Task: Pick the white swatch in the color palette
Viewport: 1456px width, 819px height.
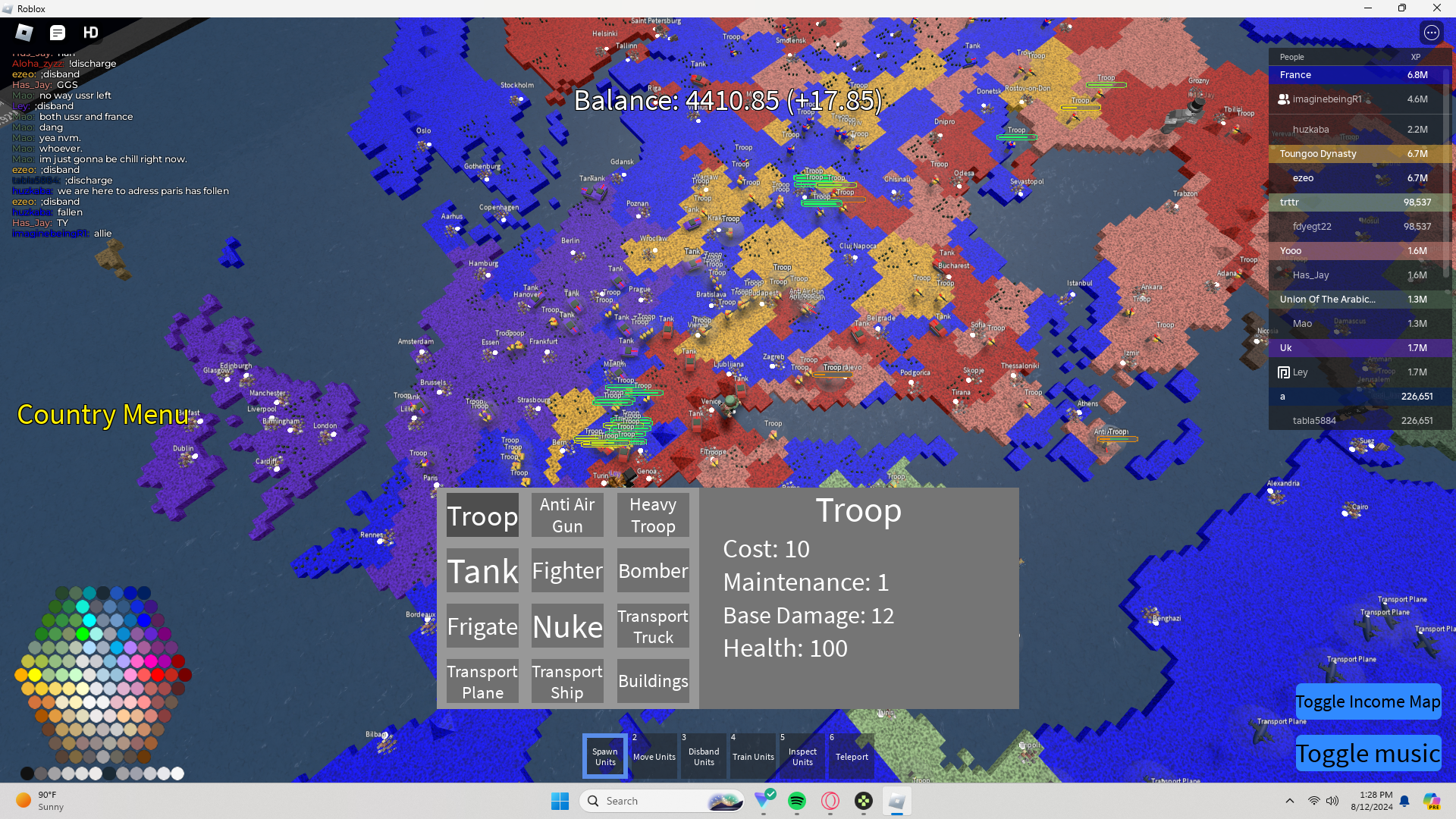Action: (x=177, y=773)
